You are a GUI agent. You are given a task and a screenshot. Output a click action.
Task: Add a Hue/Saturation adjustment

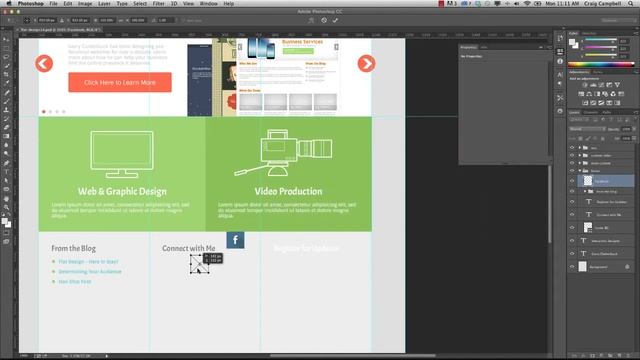(x=581, y=94)
